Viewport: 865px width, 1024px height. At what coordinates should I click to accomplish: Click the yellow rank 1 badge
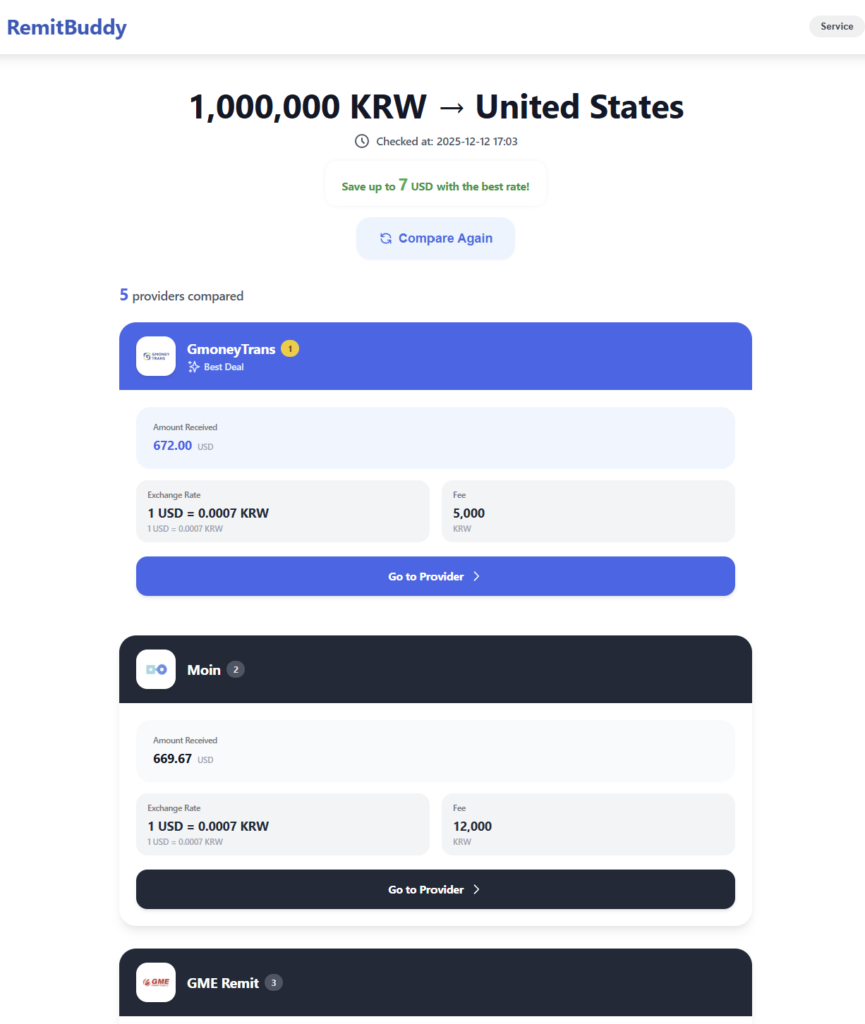click(x=290, y=349)
